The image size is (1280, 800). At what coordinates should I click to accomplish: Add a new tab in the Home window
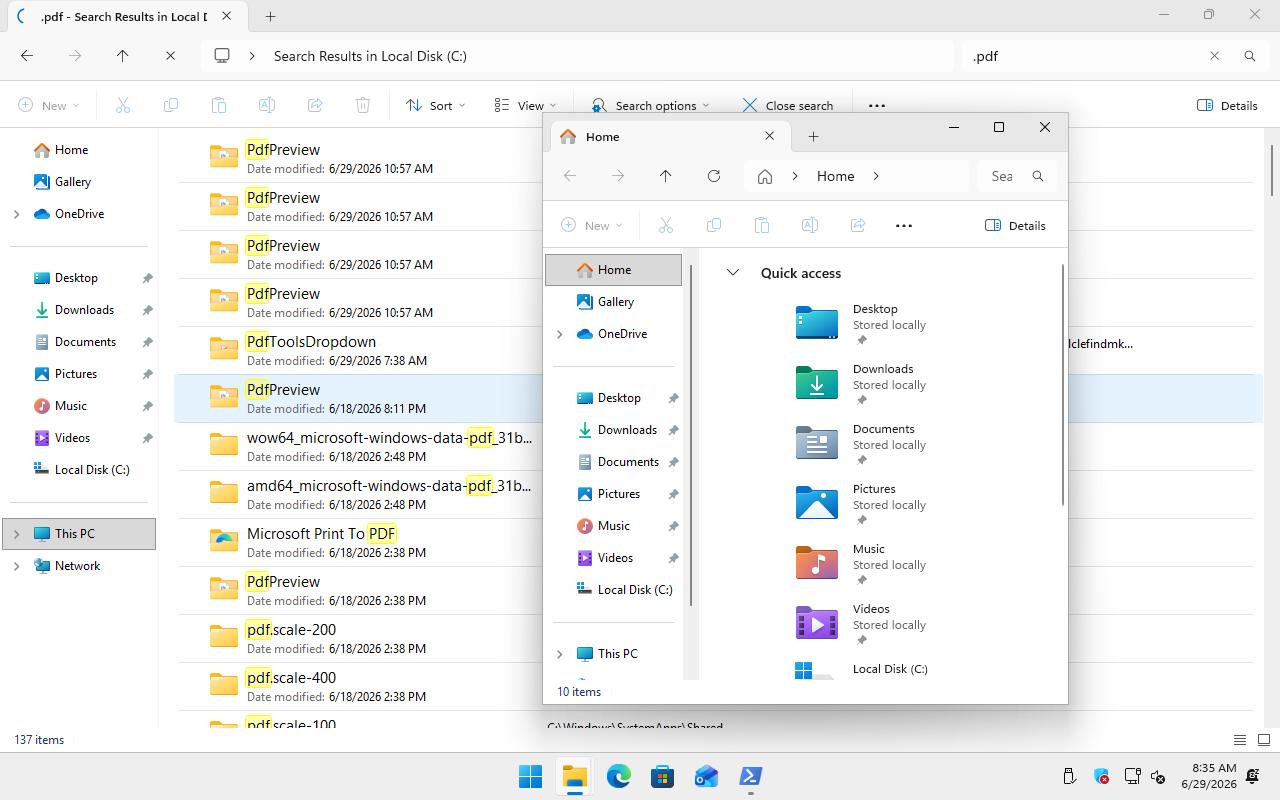(813, 136)
